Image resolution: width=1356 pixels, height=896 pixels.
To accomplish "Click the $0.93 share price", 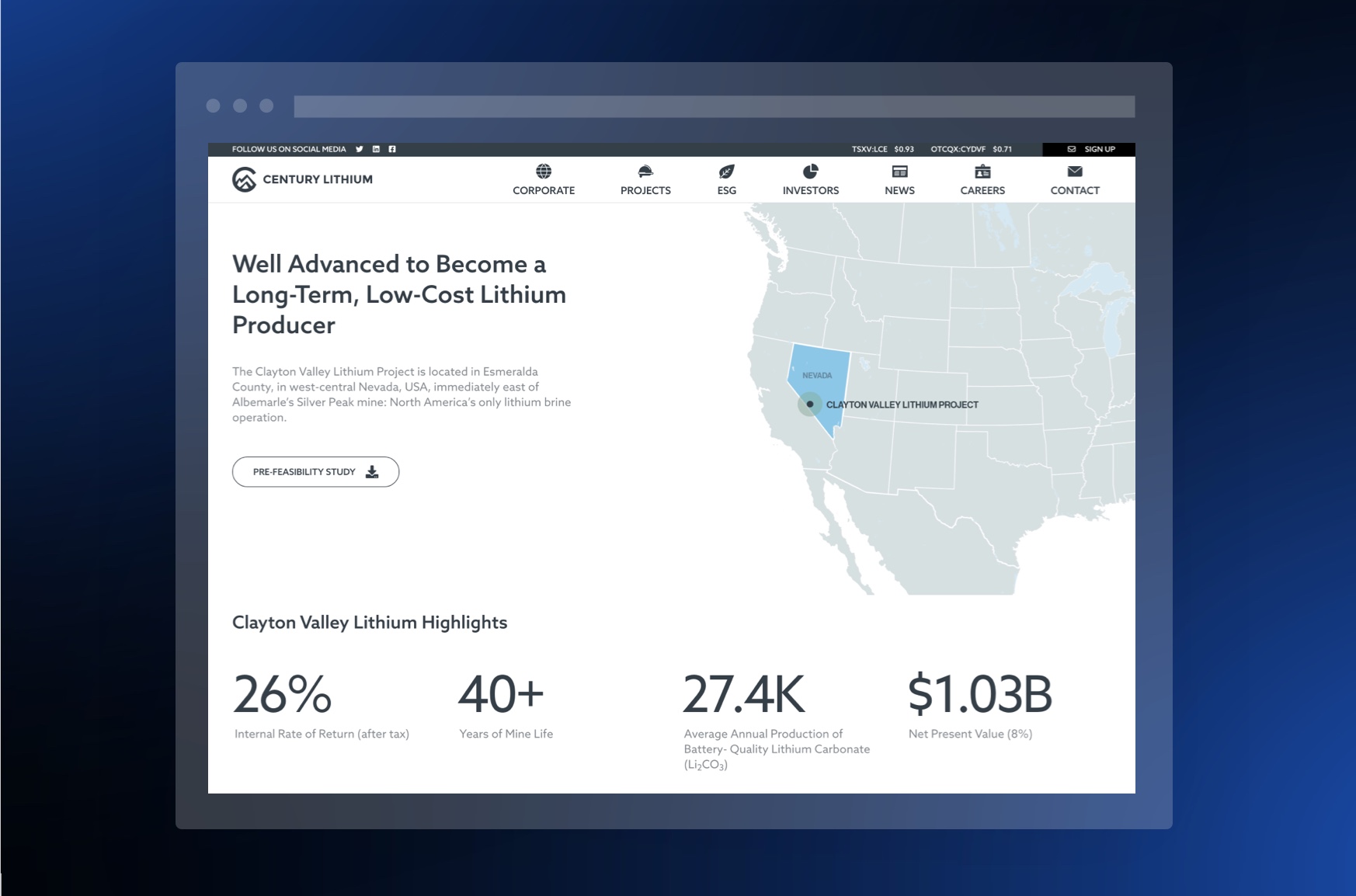I will click(x=904, y=149).
